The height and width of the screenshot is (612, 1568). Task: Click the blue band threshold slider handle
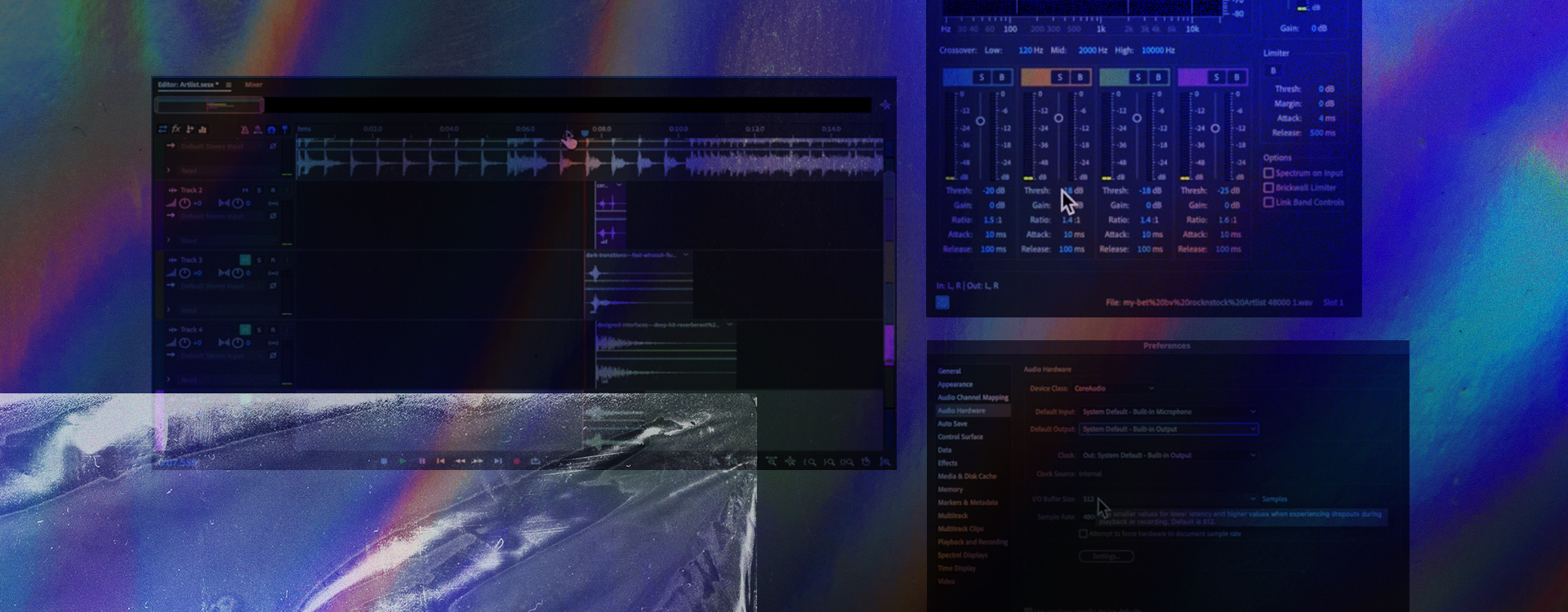coord(980,121)
